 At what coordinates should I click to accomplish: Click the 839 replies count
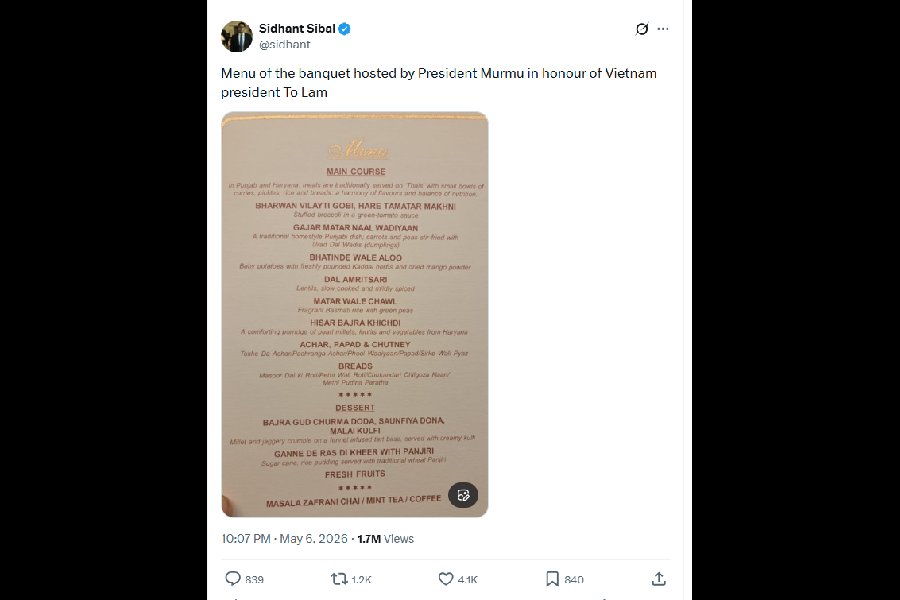coord(254,580)
